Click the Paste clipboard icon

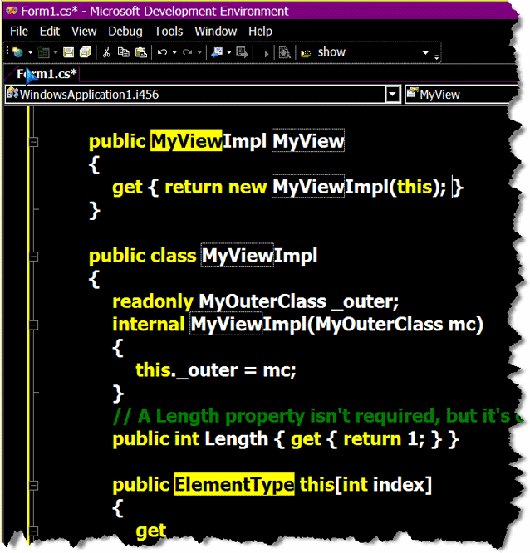tap(141, 53)
